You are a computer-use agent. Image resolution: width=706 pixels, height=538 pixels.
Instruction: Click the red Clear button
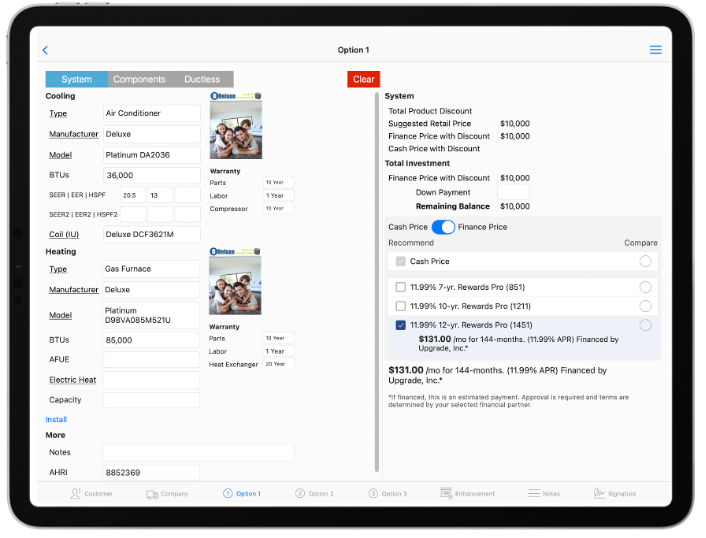point(363,79)
